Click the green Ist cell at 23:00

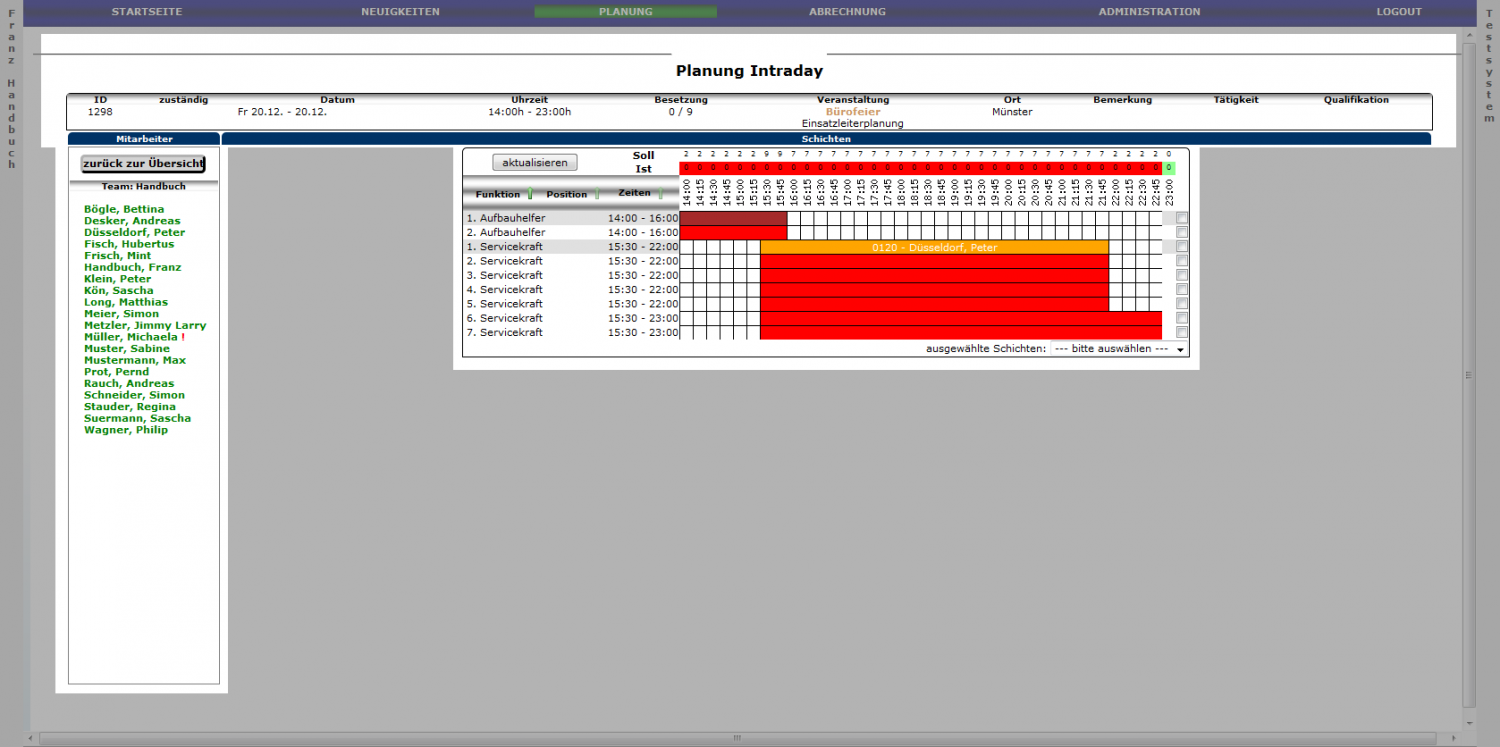(x=1169, y=168)
